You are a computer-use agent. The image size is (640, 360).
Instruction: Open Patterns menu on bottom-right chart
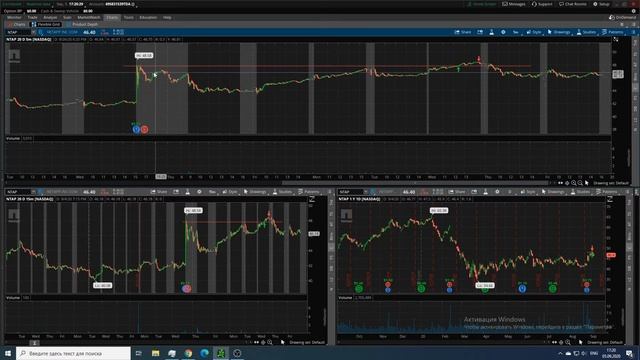tap(607, 192)
